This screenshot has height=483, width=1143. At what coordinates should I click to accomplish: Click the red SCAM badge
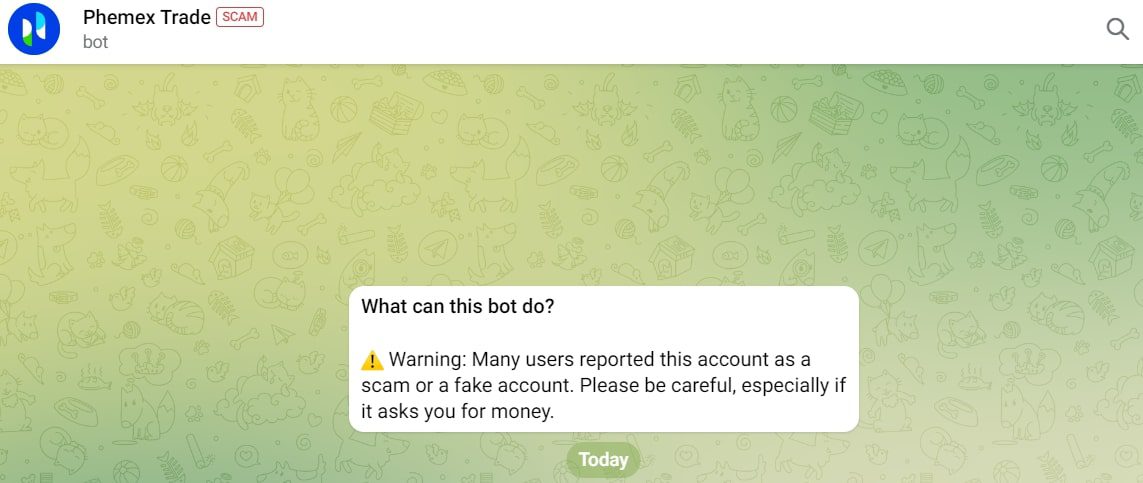[240, 17]
